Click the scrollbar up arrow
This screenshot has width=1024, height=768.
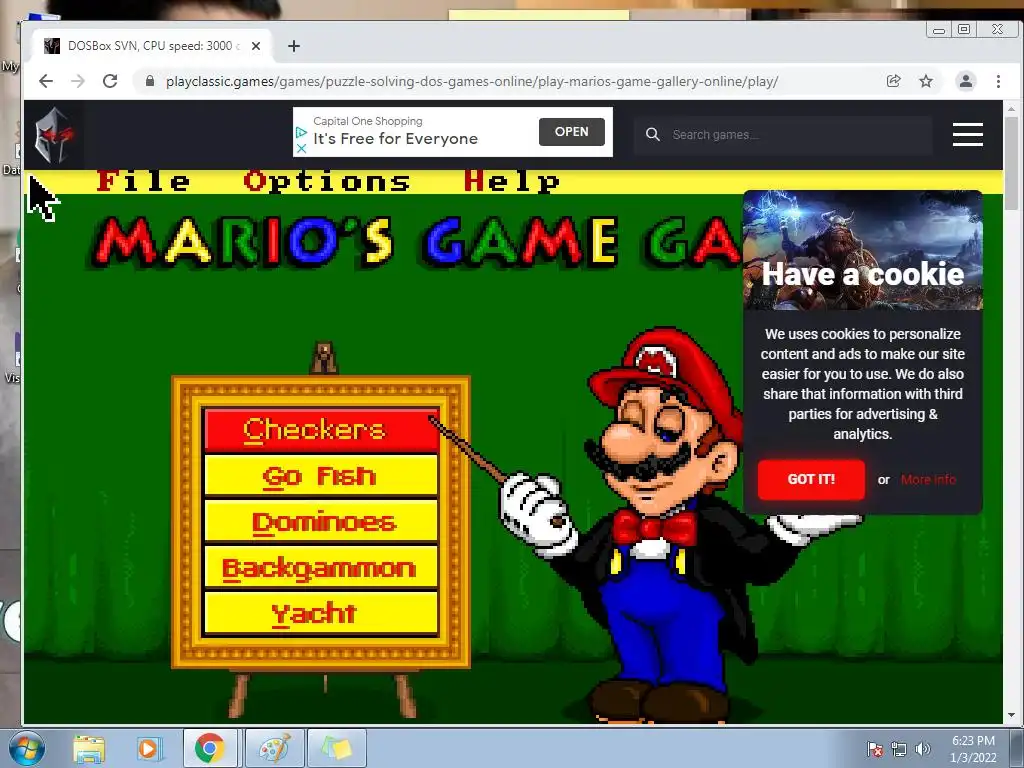point(1011,108)
